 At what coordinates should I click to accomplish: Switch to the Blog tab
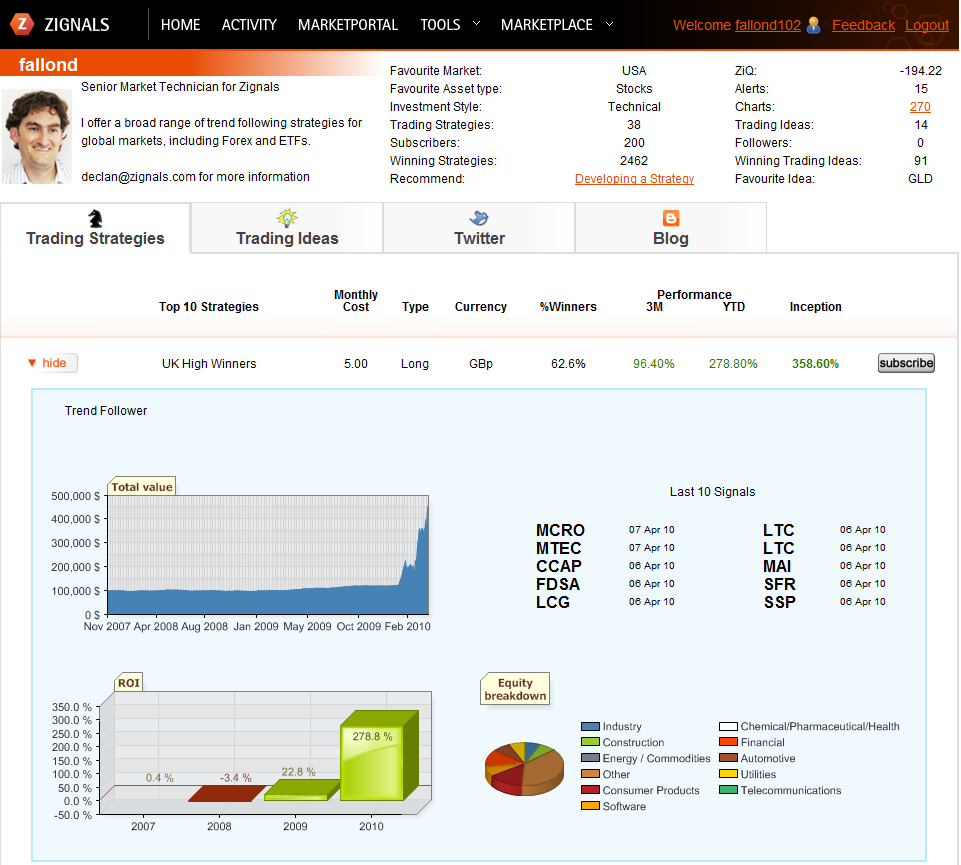pos(670,228)
